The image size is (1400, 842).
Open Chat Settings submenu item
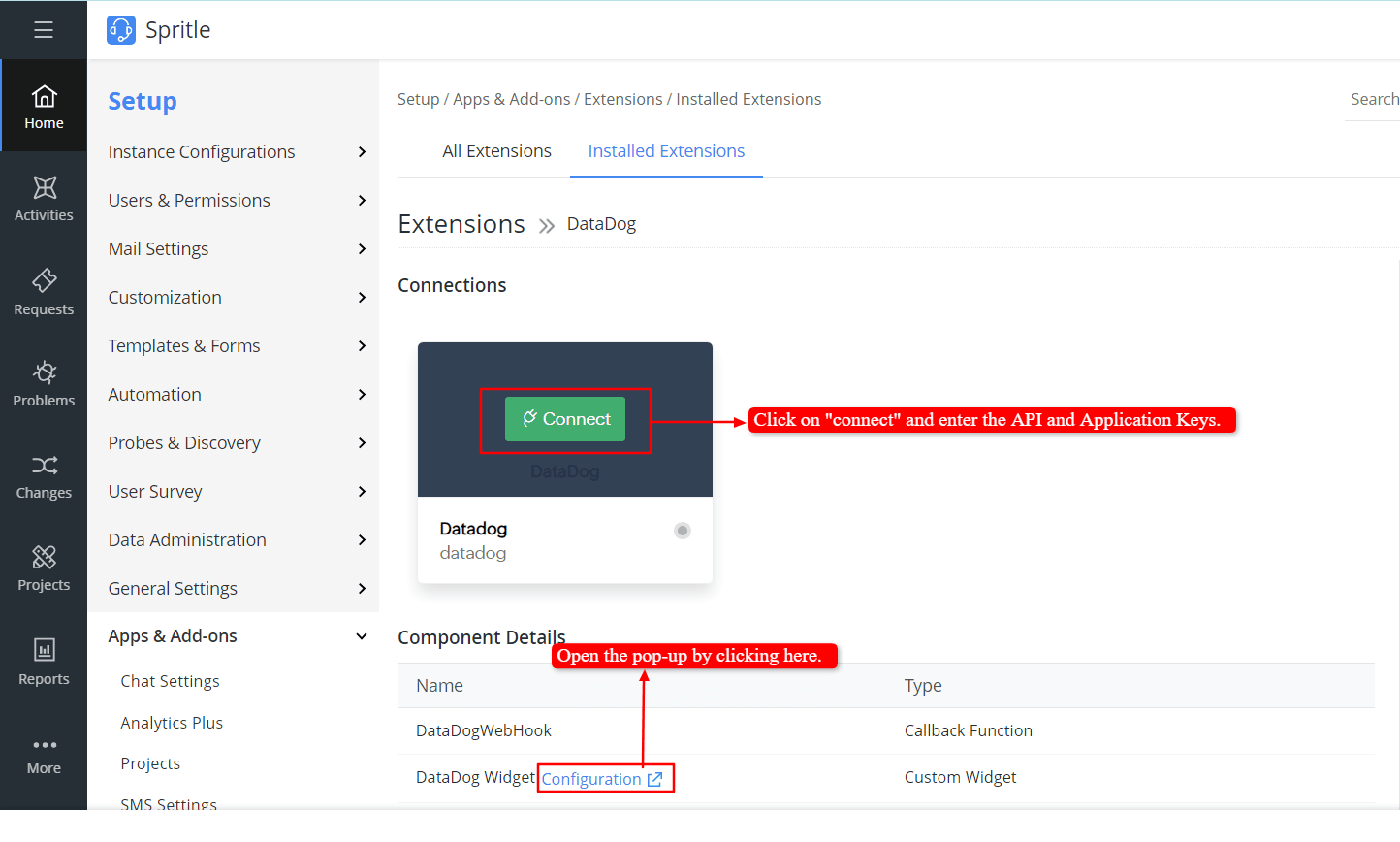170,681
